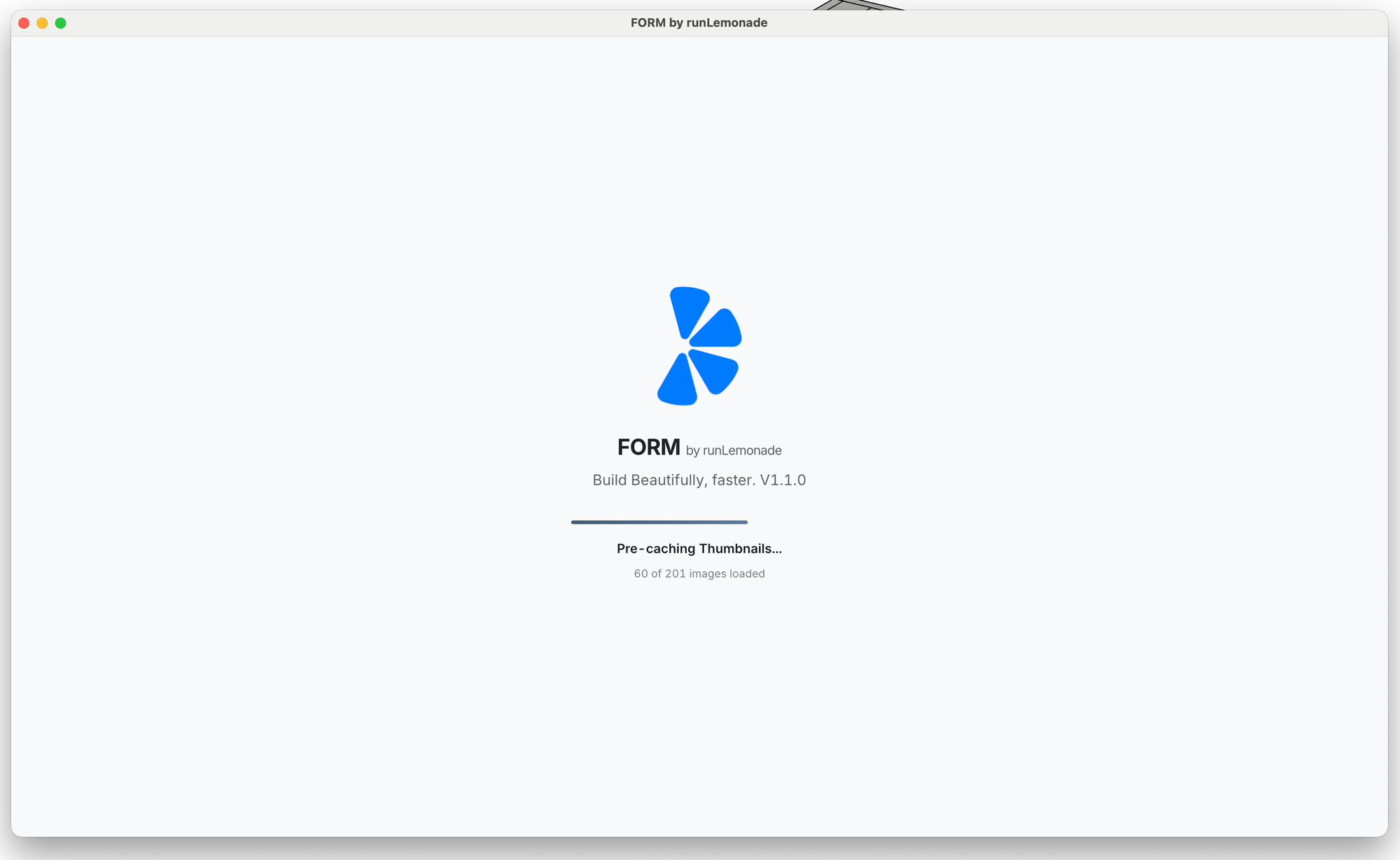Viewport: 1400px width, 860px height.
Task: Click the 'images loaded' text
Action: coord(727,574)
